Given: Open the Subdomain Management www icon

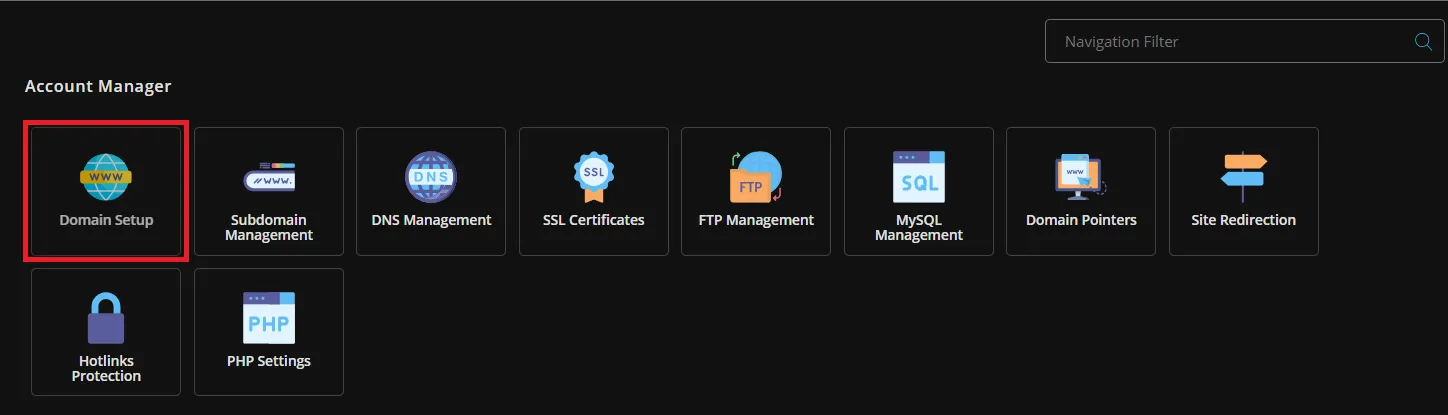Looking at the screenshot, I should click(x=269, y=178).
